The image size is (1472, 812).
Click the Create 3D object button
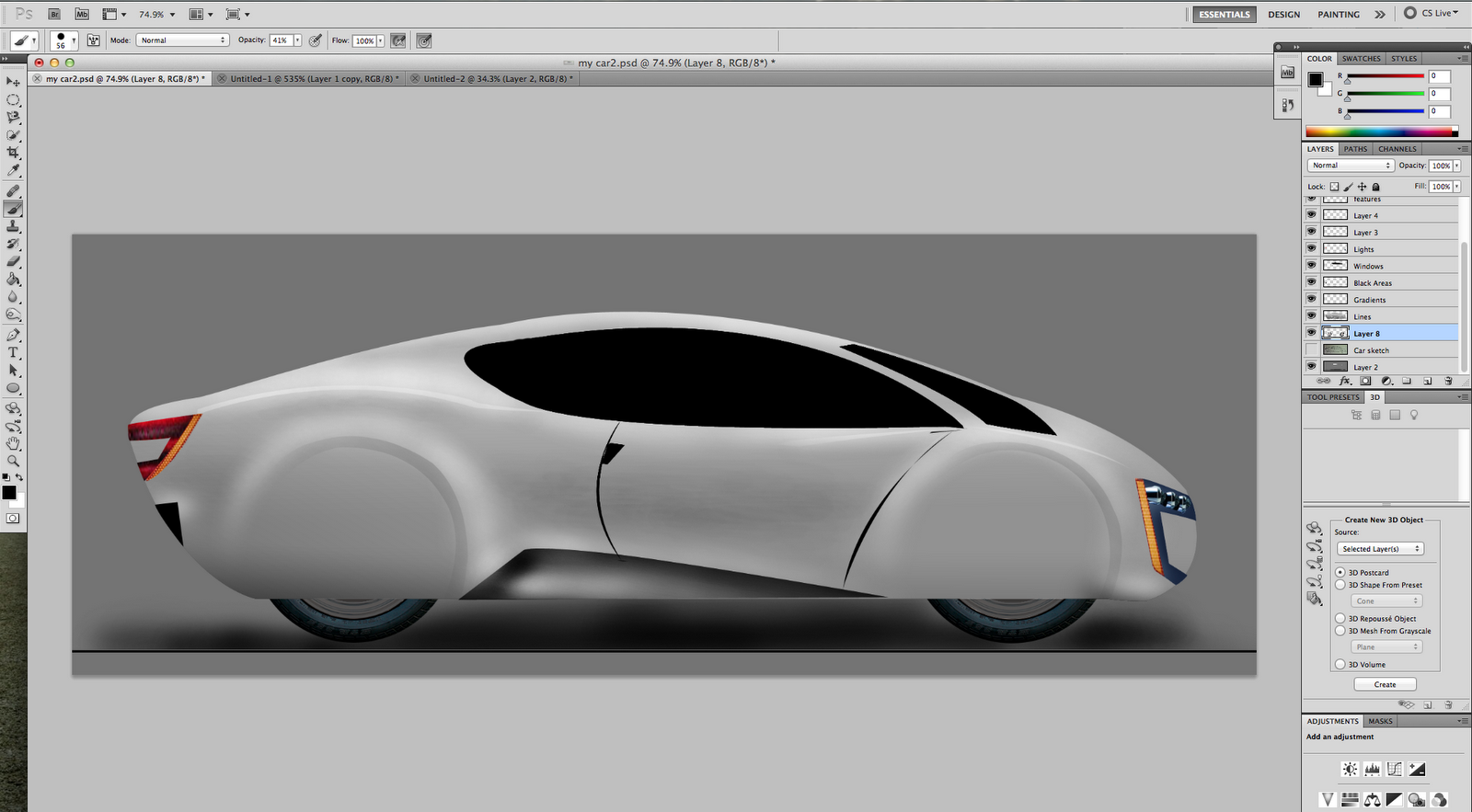click(x=1385, y=684)
